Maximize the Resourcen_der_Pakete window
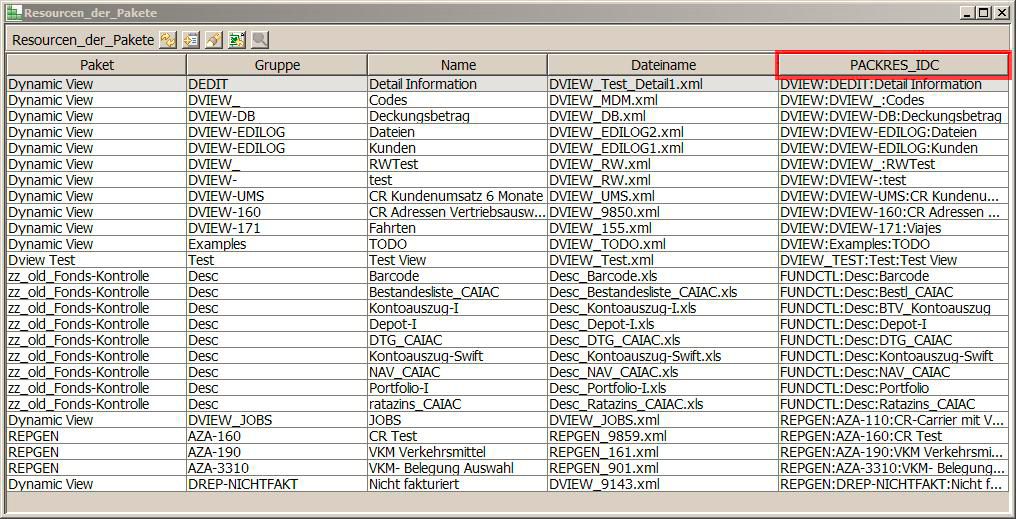Image resolution: width=1016 pixels, height=519 pixels. [985, 12]
